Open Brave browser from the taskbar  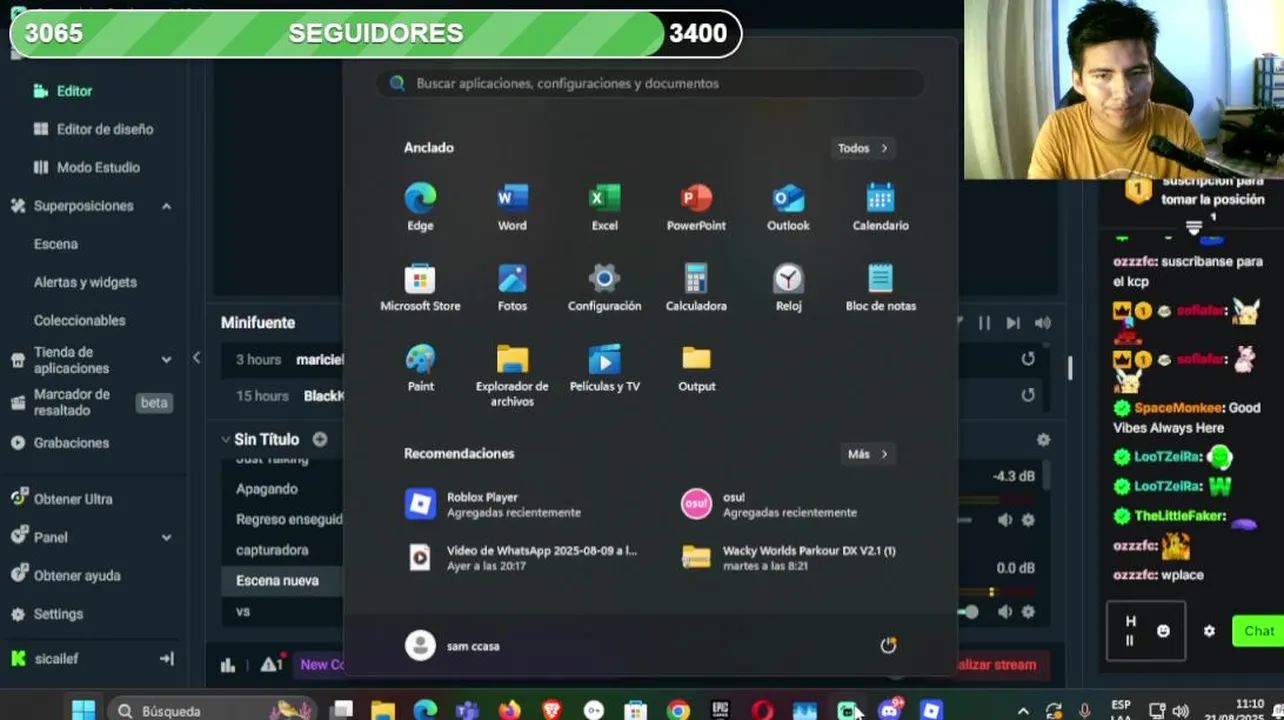(551, 710)
